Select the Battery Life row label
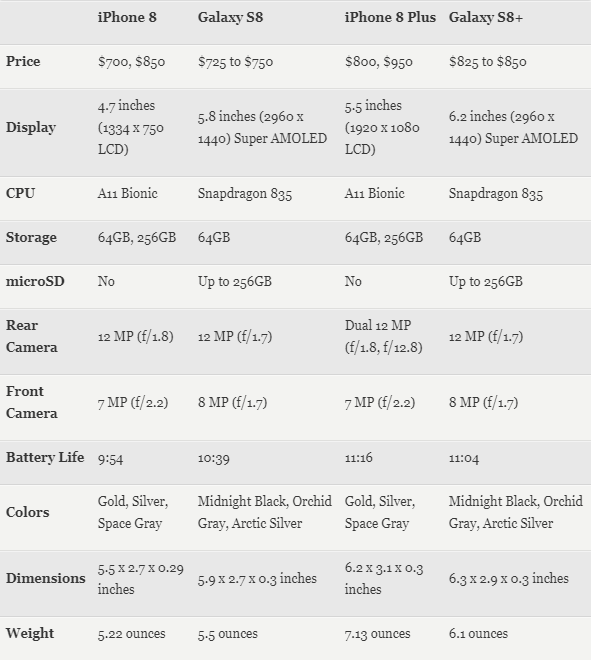 (x=45, y=457)
